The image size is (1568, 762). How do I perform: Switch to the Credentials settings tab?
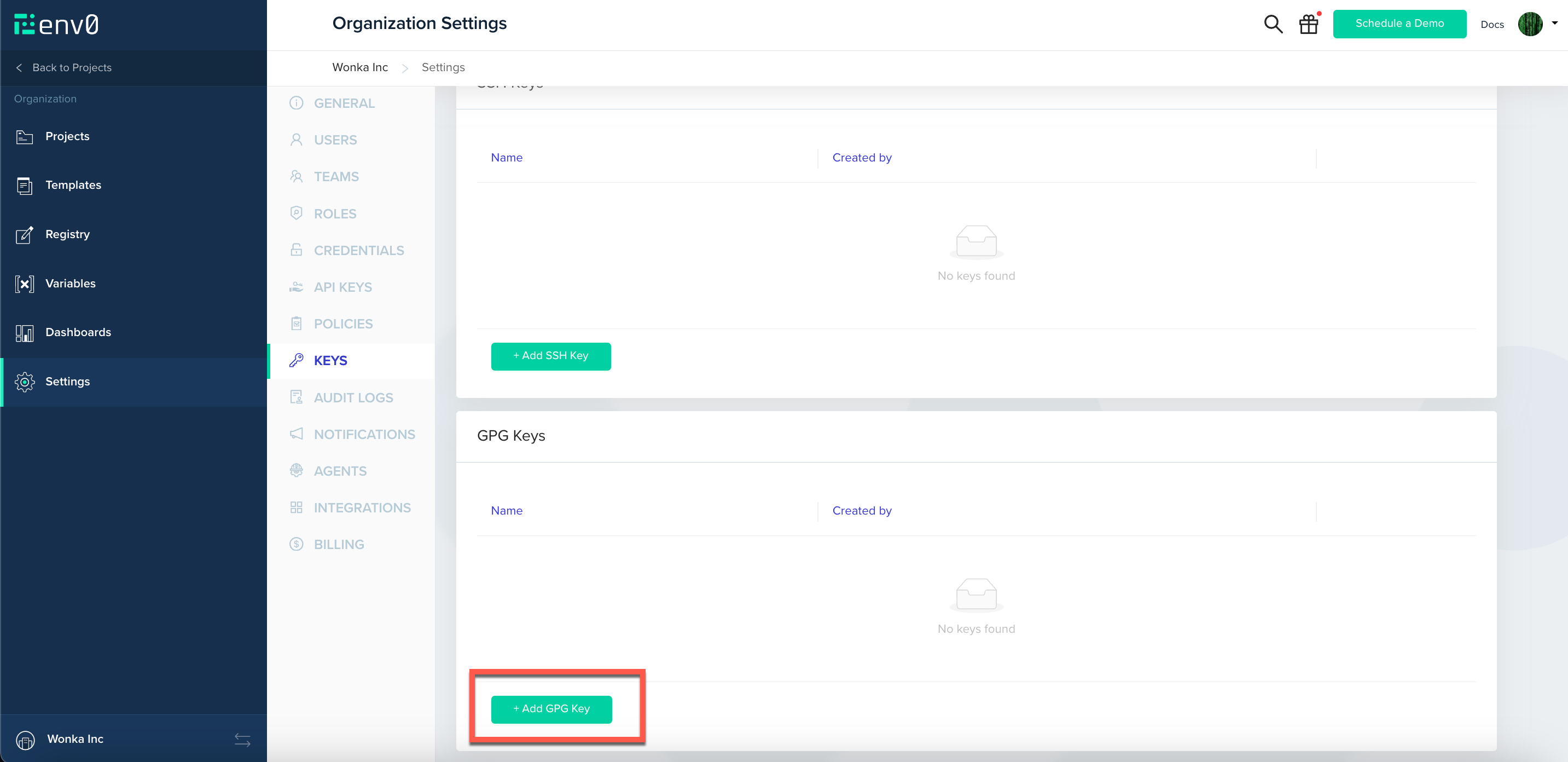tap(358, 250)
